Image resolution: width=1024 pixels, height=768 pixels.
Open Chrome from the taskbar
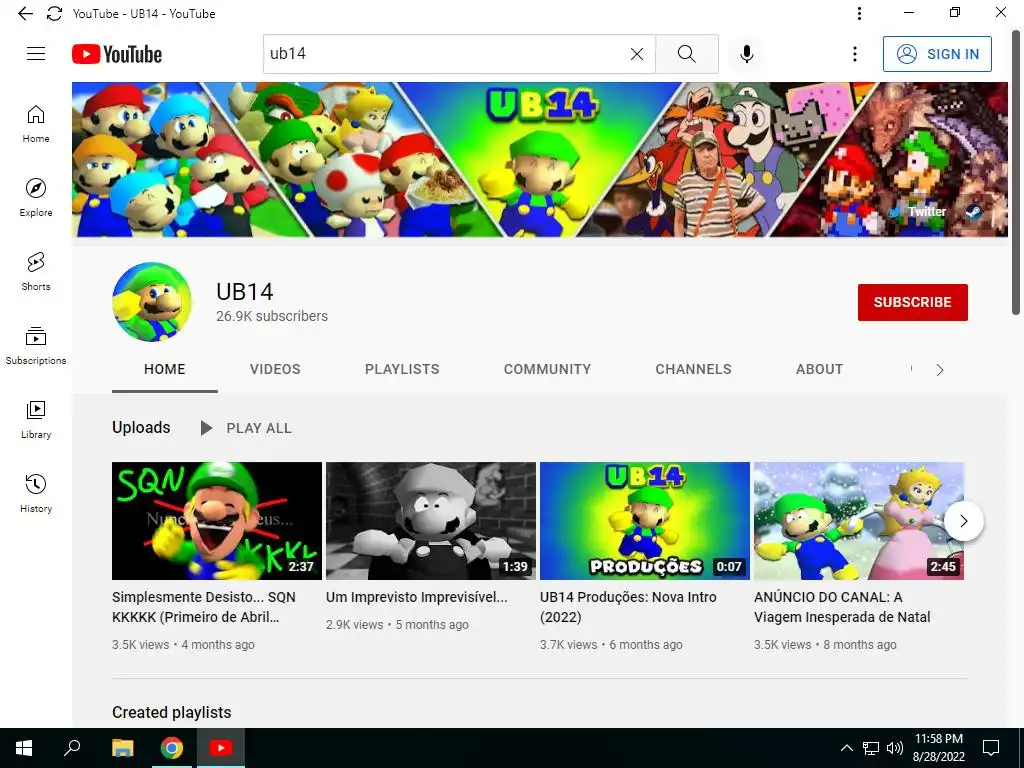click(x=172, y=748)
